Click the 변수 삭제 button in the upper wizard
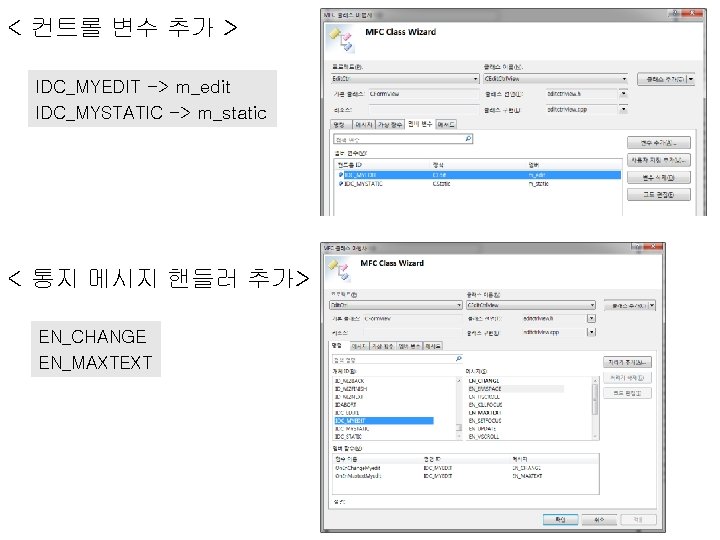This screenshot has height=540, width=720. point(659,178)
